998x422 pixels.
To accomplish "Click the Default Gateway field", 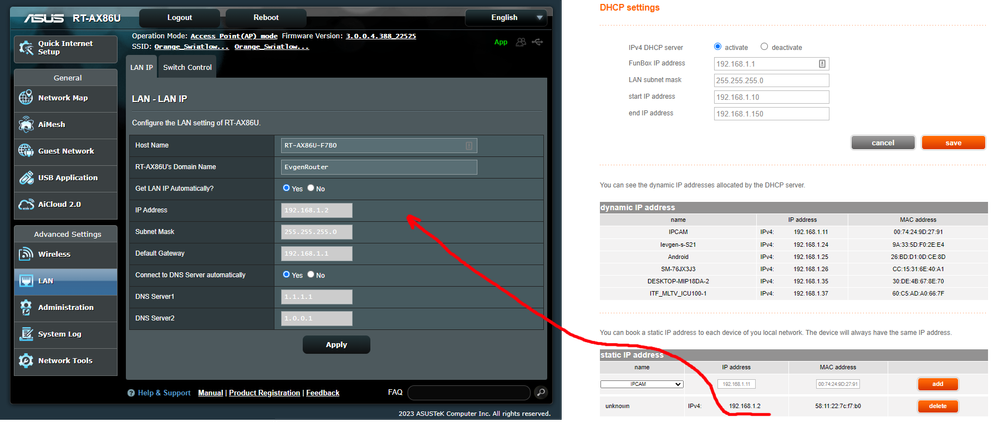I will click(317, 254).
